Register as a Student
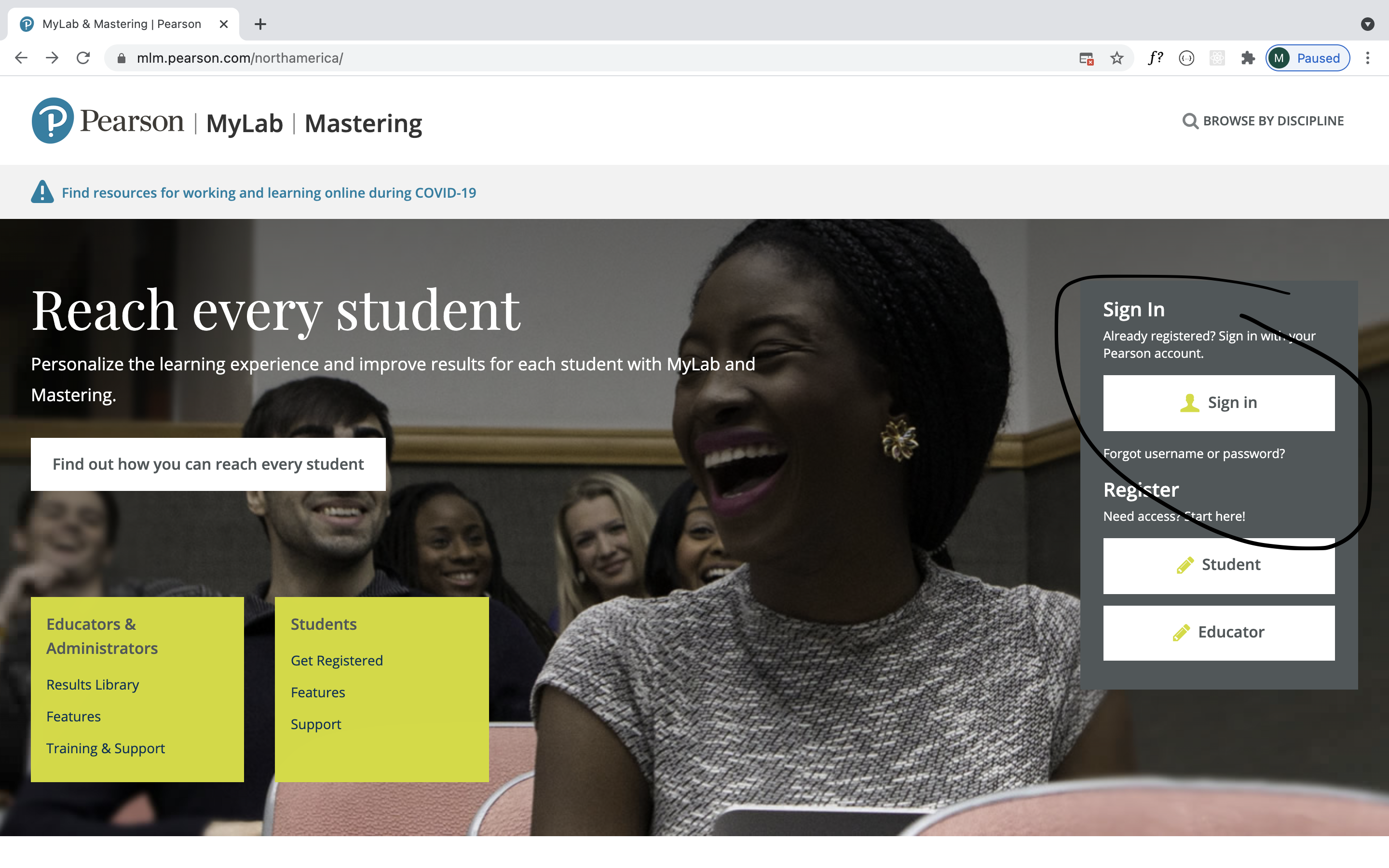The height and width of the screenshot is (868, 1389). [1219, 566]
